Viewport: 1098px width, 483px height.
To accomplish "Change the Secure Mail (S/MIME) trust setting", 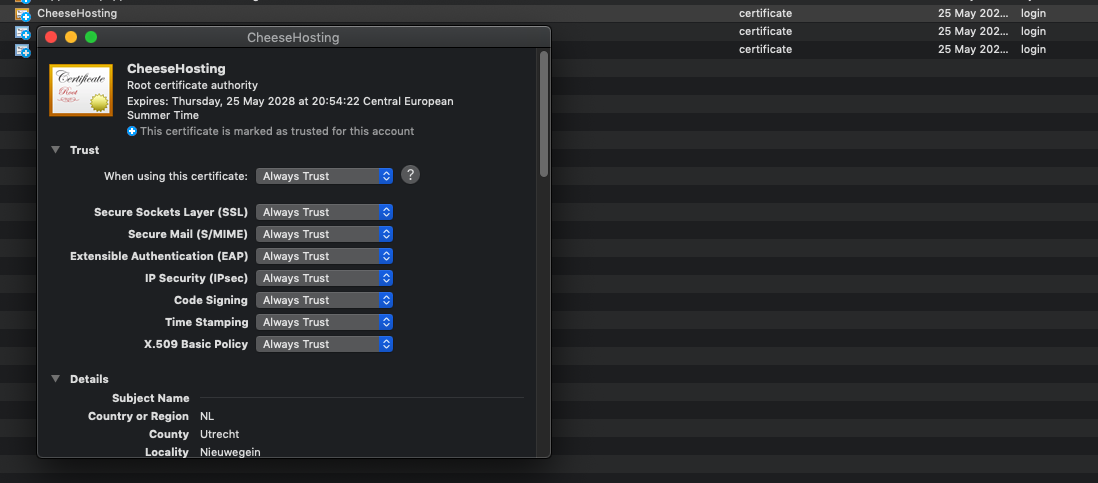I will (324, 234).
